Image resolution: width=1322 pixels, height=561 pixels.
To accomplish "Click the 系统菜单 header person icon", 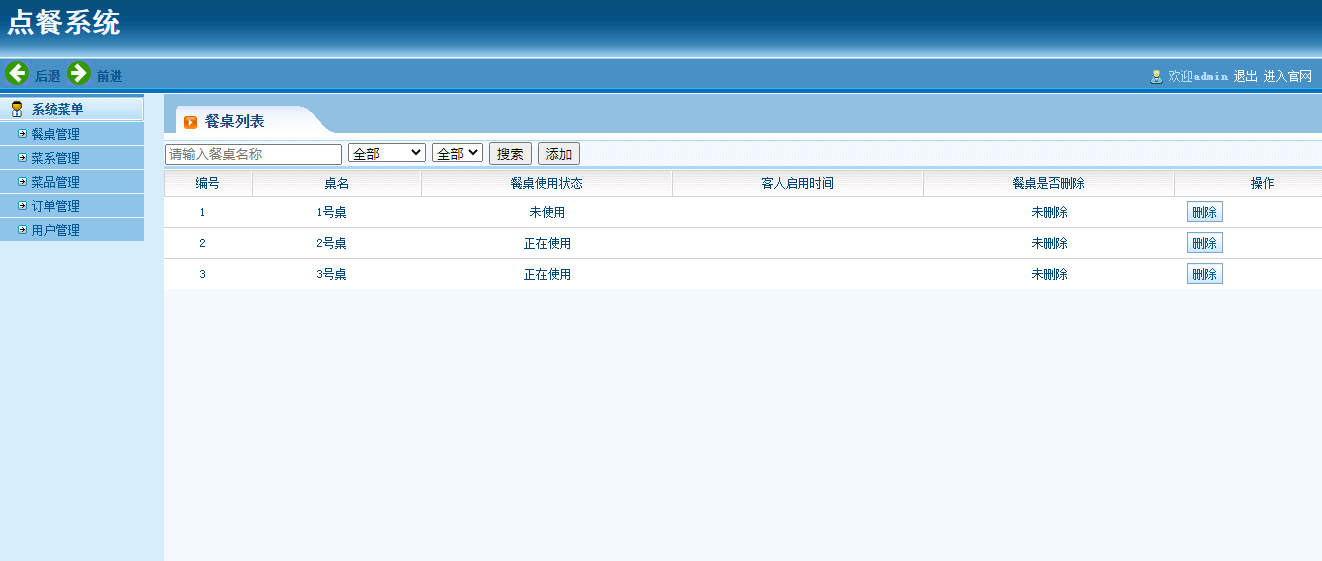I will tap(17, 109).
